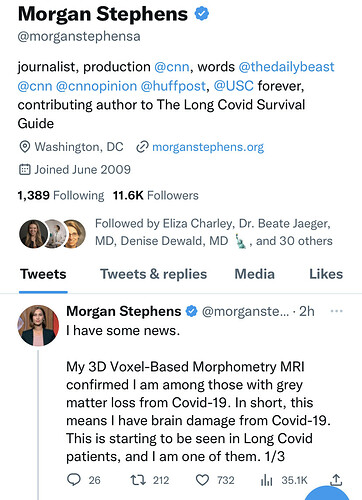Open the @USC mention link
This screenshot has width=362, height=500.
tap(234, 86)
